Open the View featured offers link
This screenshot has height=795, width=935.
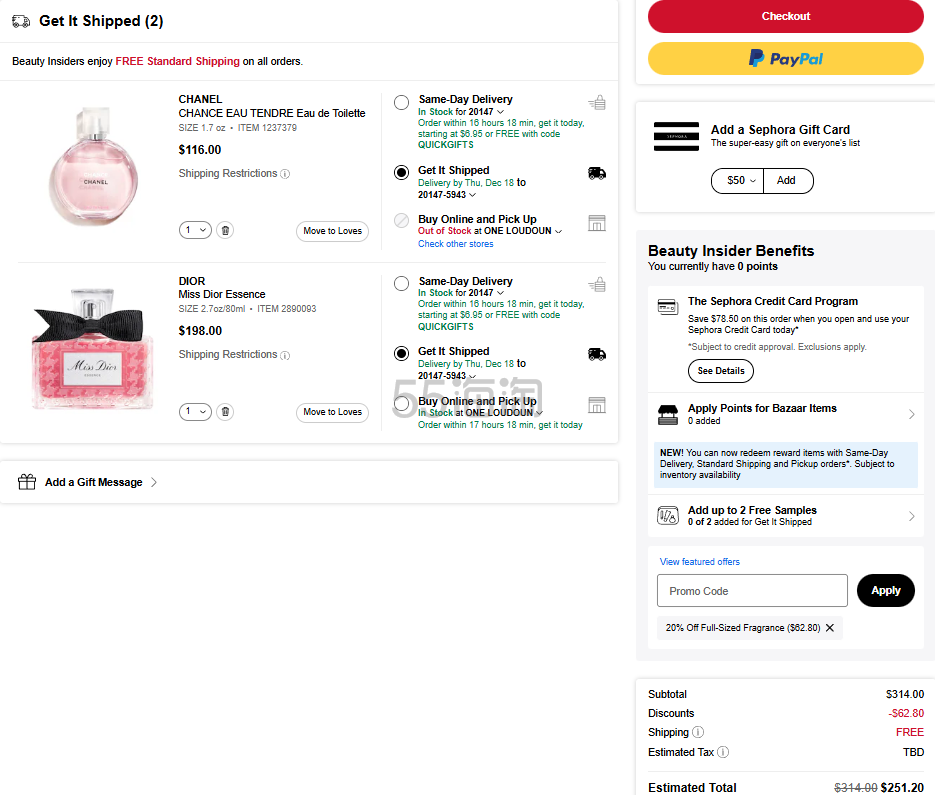click(700, 562)
